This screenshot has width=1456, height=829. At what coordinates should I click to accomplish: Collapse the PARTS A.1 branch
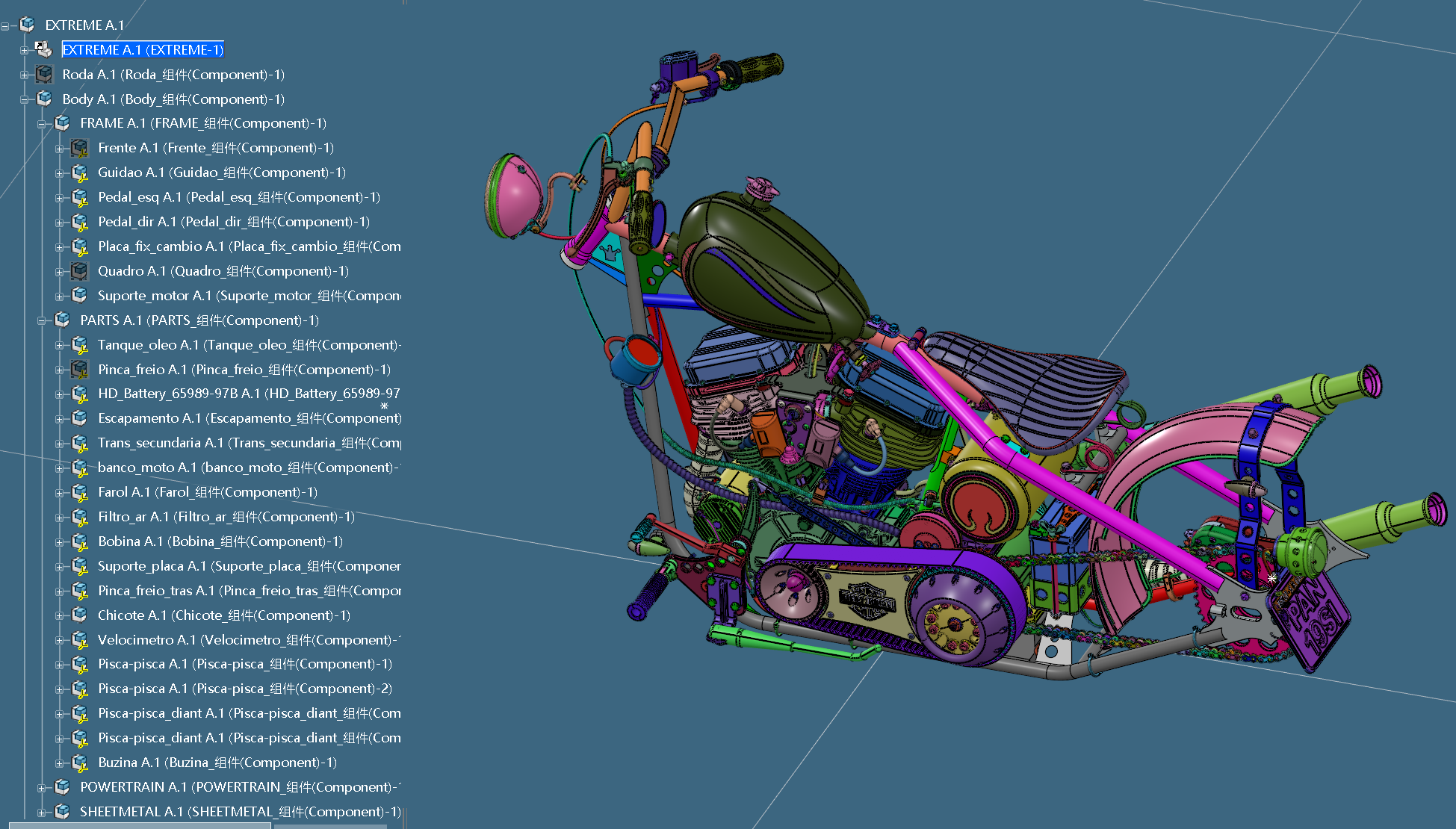click(42, 321)
